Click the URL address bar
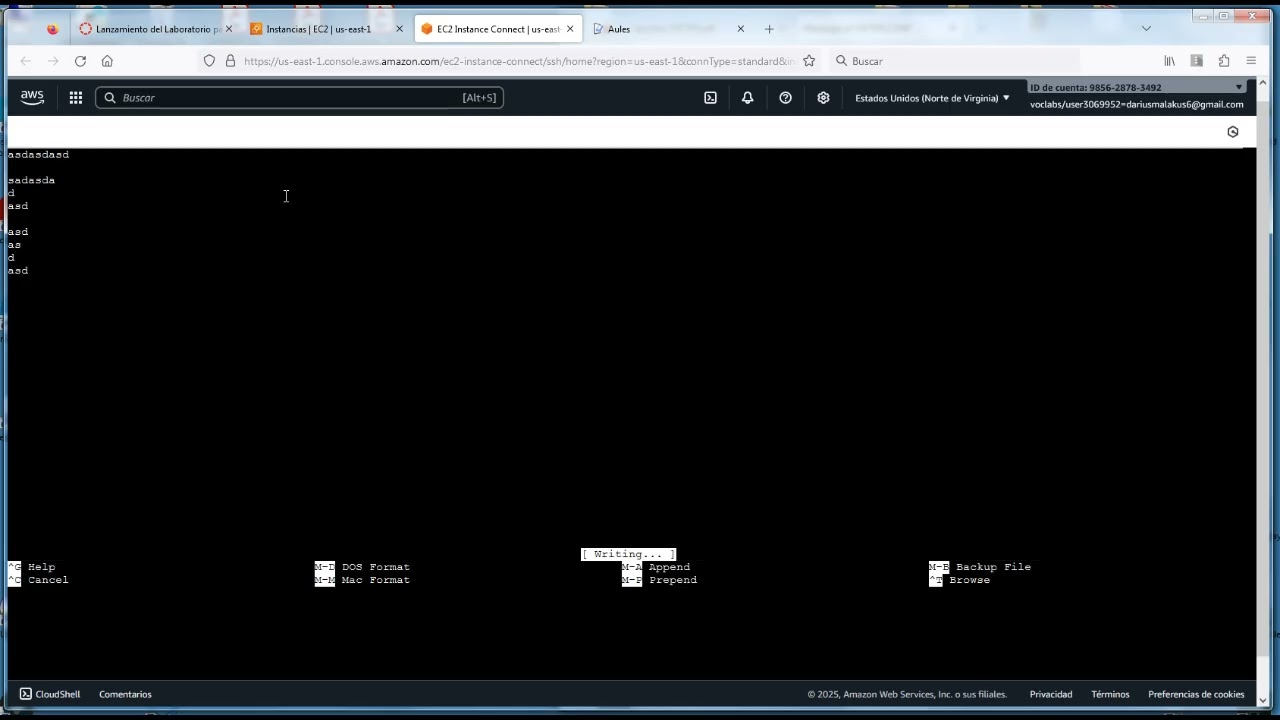This screenshot has height=720, width=1280. click(x=519, y=61)
